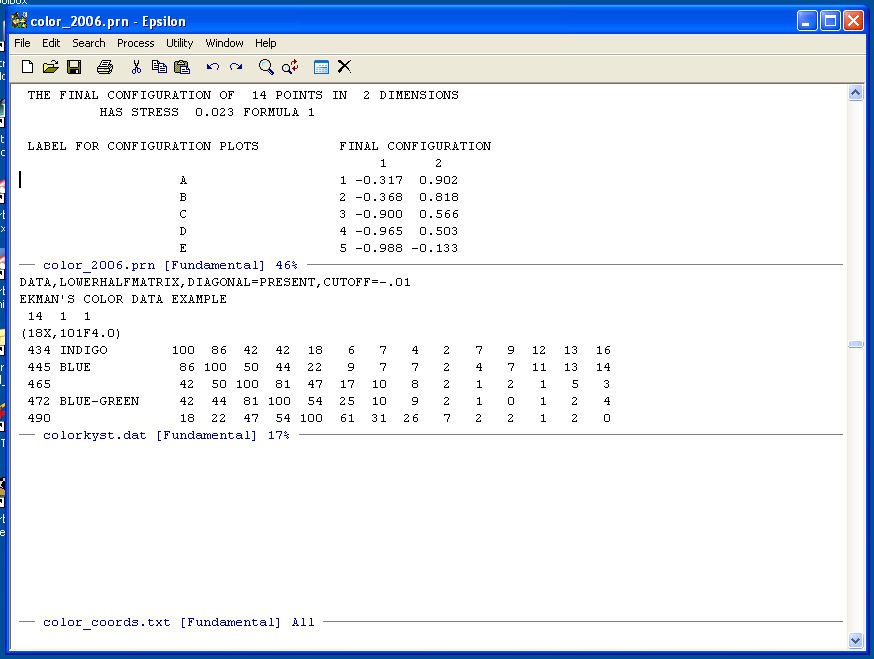
Task: Open the File menu
Action: click(22, 43)
